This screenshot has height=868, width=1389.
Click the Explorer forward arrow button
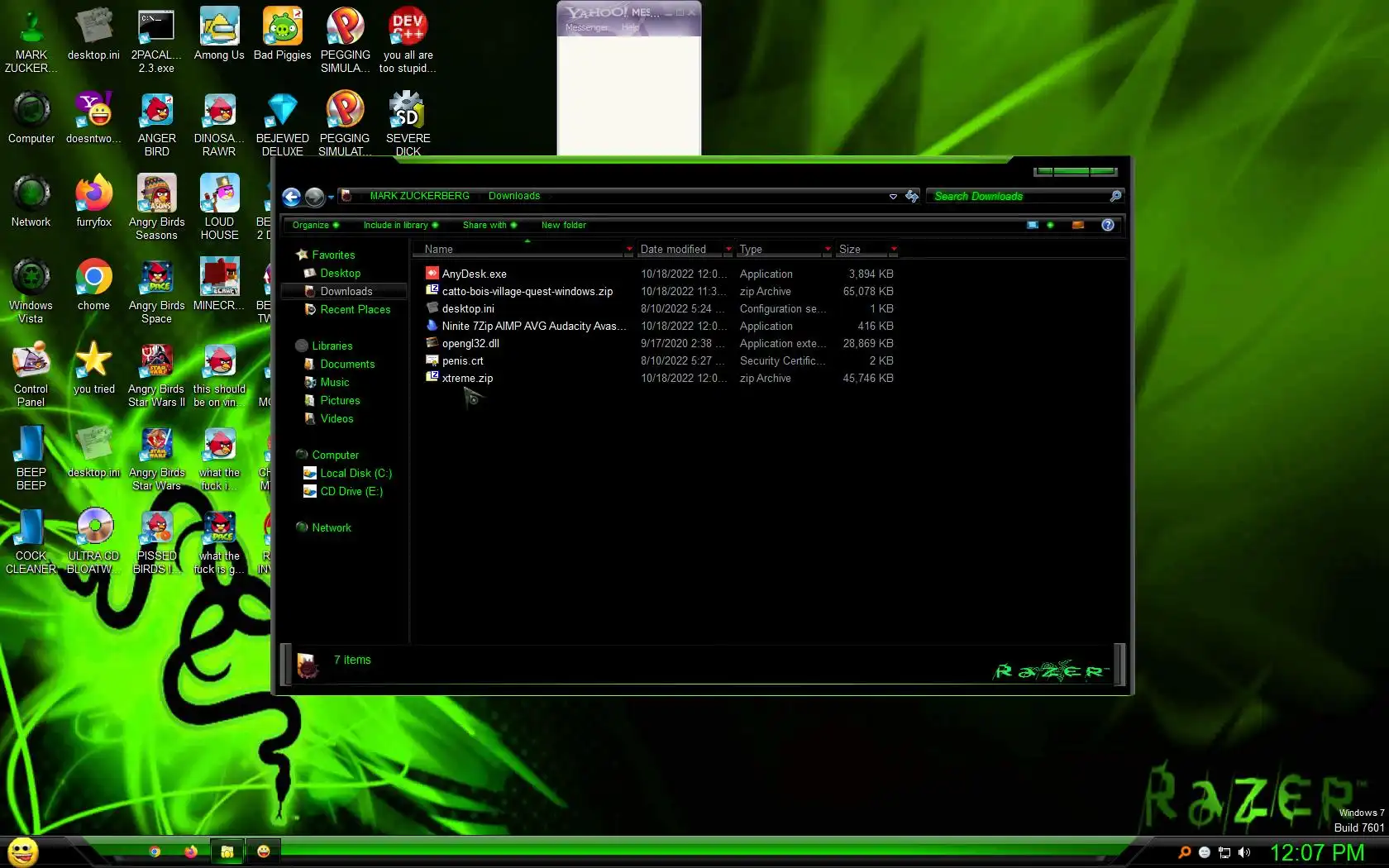coord(314,197)
